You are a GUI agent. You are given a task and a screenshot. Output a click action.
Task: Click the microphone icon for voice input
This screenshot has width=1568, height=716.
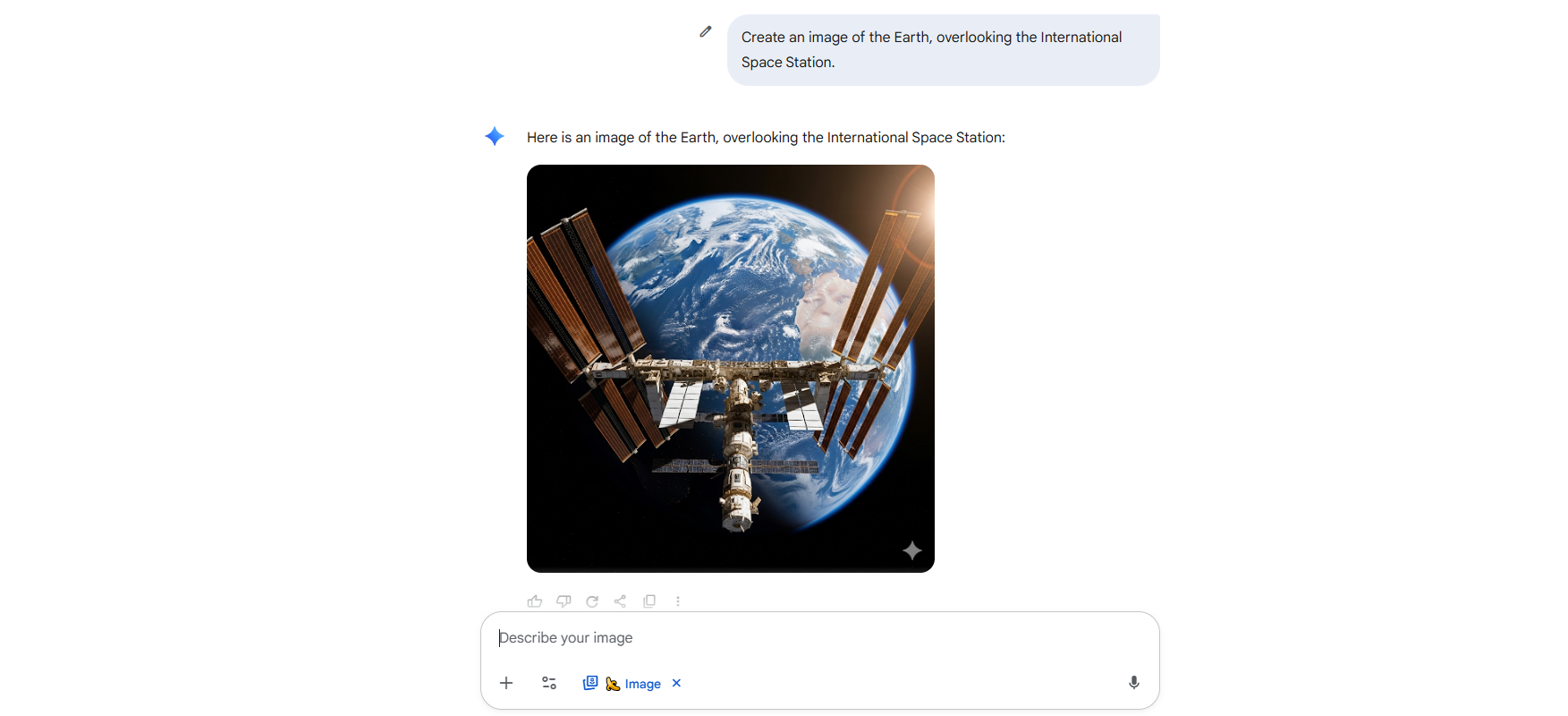[x=1133, y=683]
